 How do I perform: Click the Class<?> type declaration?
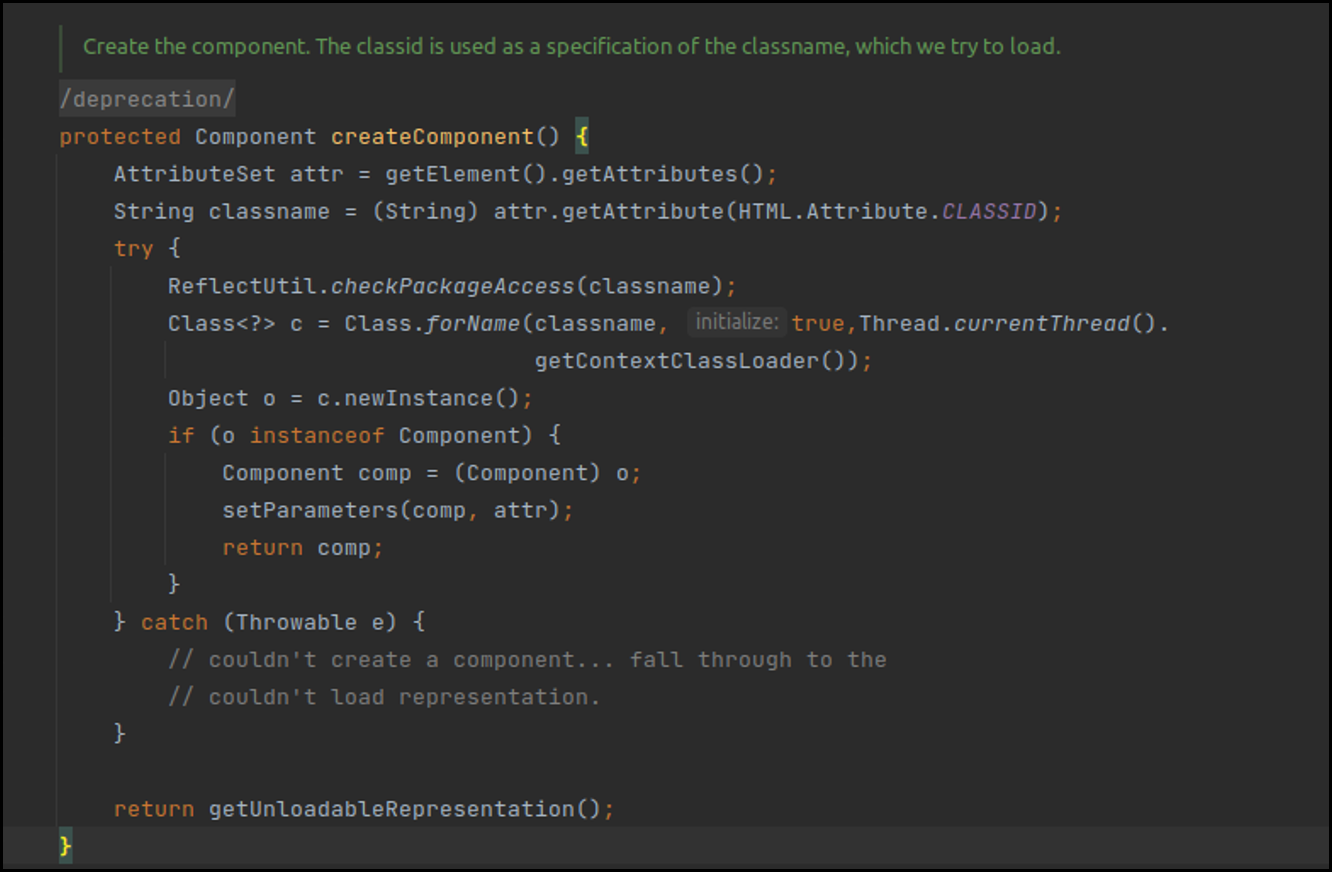[221, 323]
